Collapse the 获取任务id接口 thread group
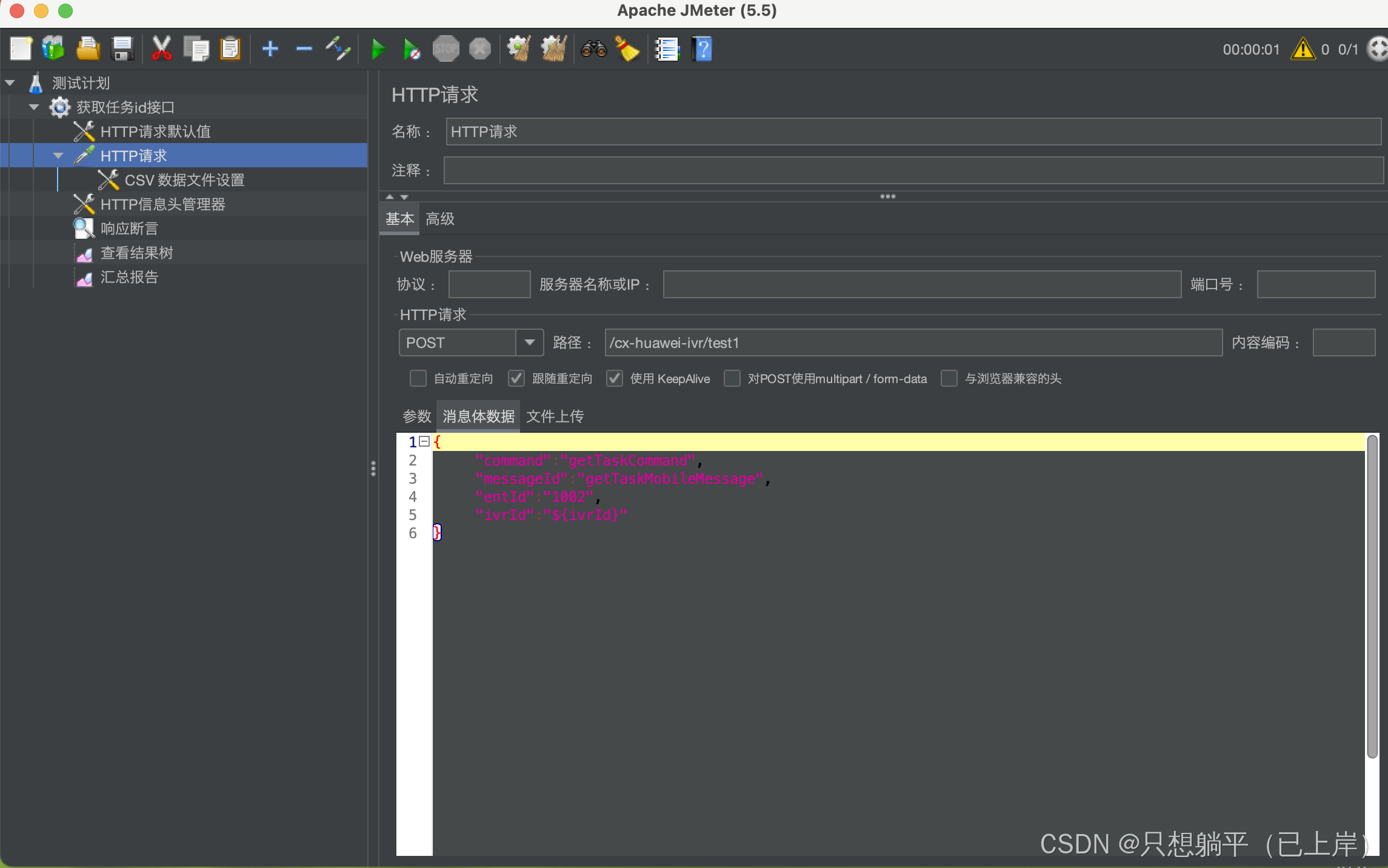 tap(34, 107)
